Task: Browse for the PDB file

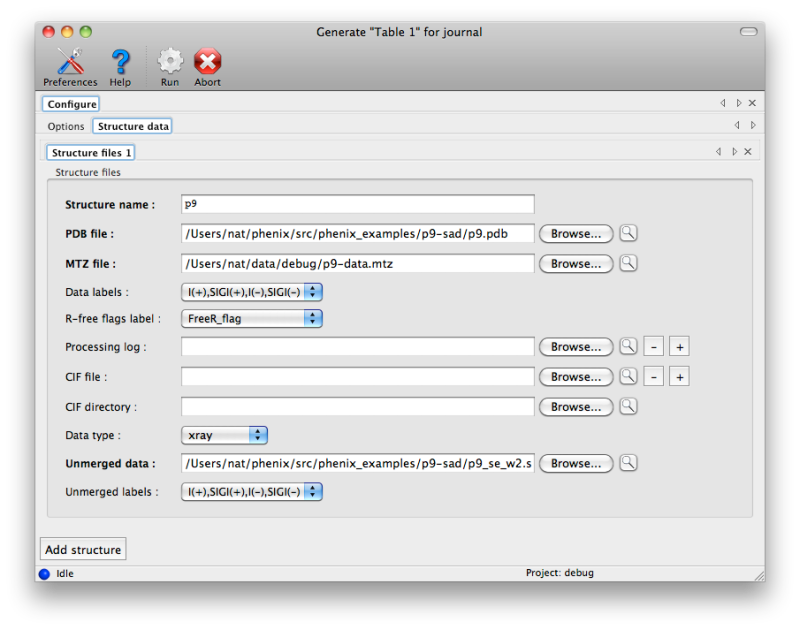Action: (576, 234)
